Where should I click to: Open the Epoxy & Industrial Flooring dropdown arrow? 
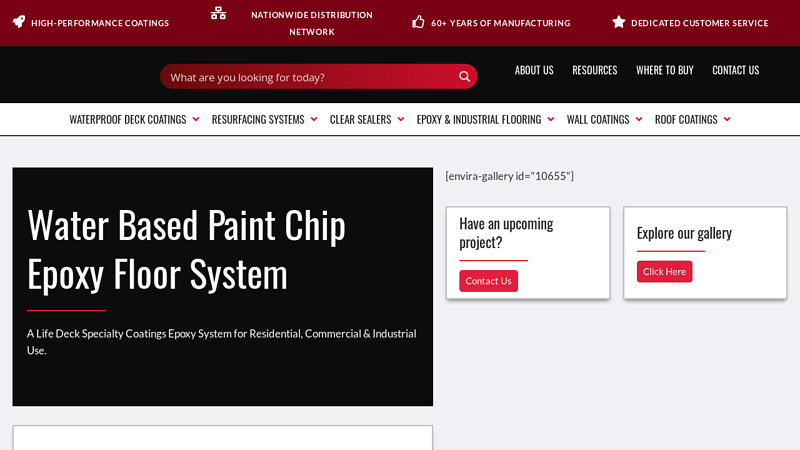pos(551,119)
